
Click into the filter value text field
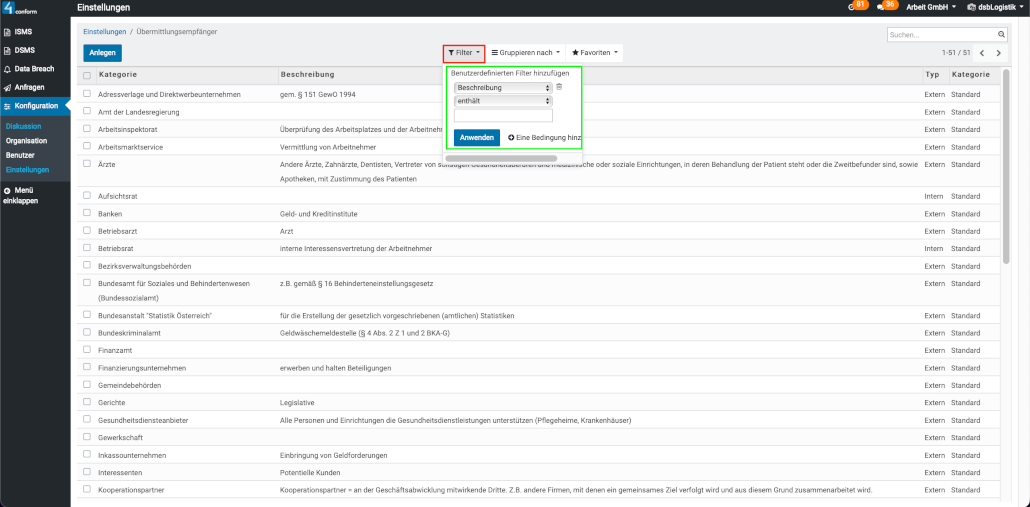point(502,115)
